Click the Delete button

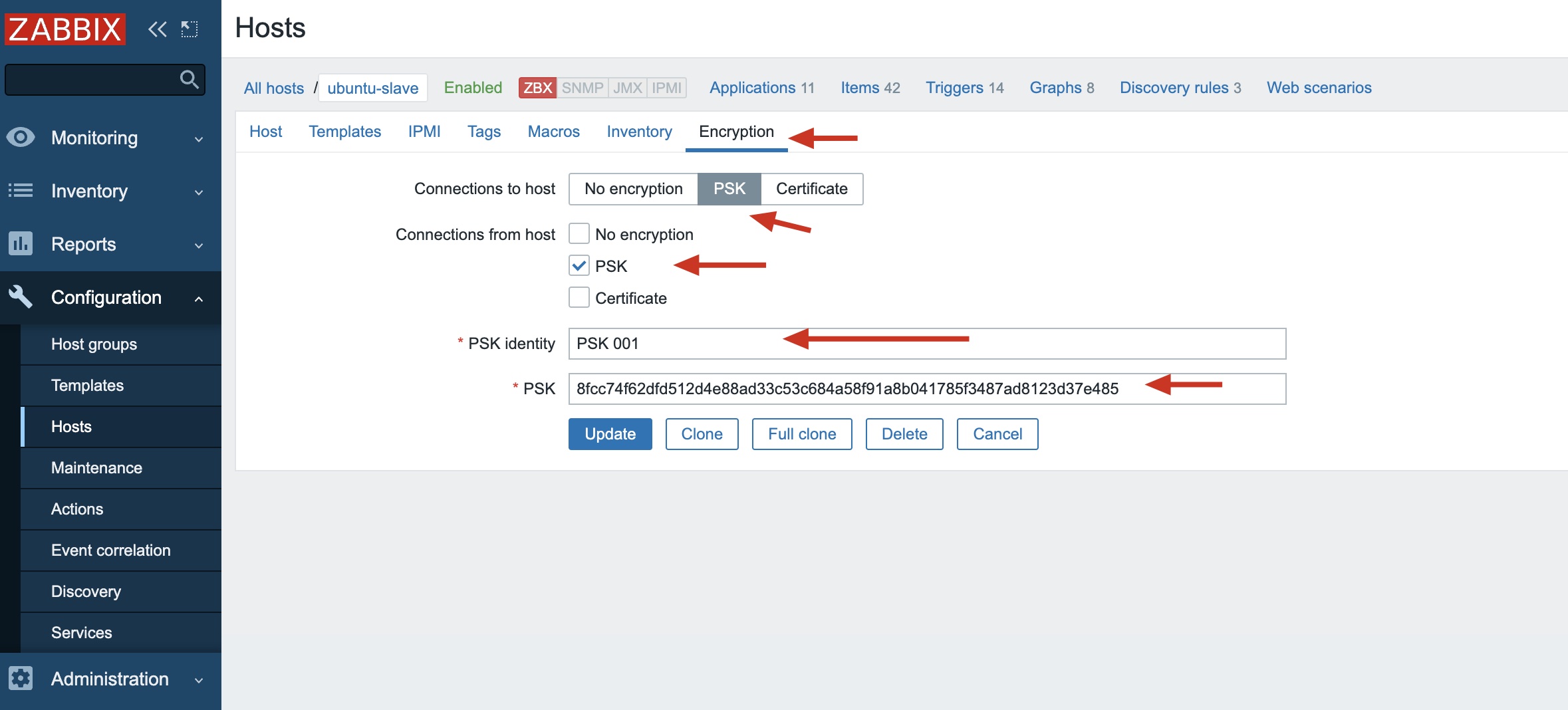pyautogui.click(x=904, y=434)
